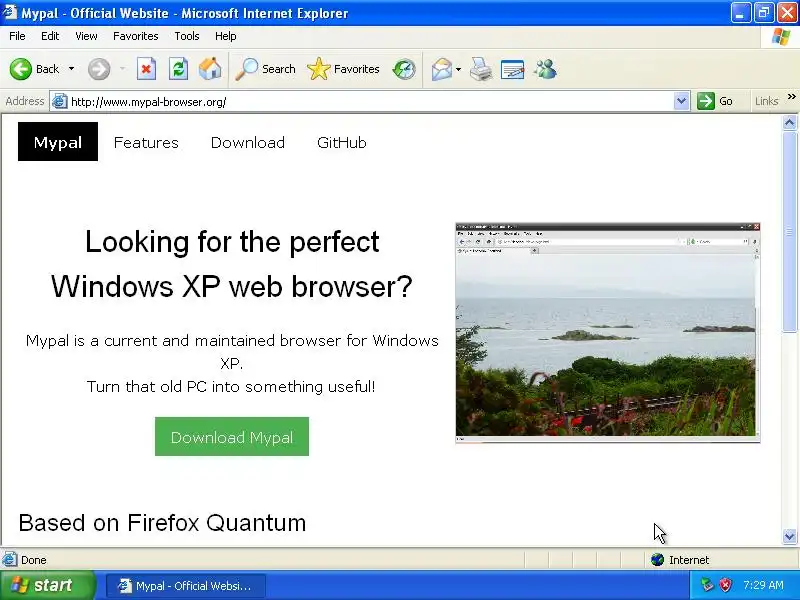This screenshot has width=800, height=600.
Task: Click the 'Looking for the perfect' headline
Action: (x=232, y=242)
